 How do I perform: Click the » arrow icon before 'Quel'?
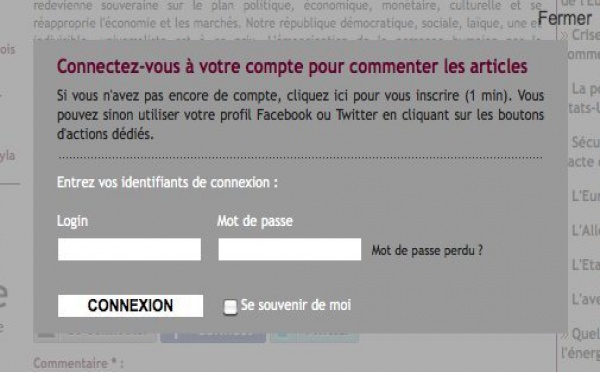565,334
